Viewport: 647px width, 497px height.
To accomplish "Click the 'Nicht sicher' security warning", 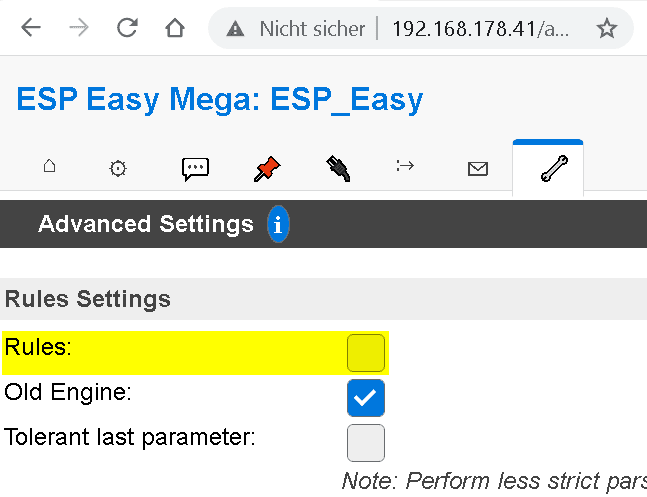I will tap(297, 28).
